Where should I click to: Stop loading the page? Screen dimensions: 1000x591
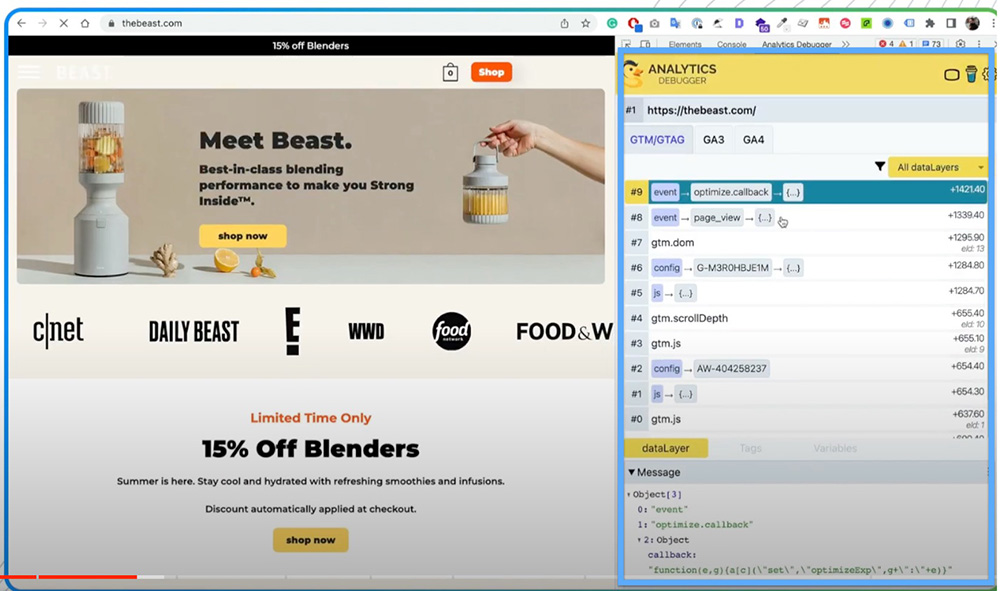(64, 23)
